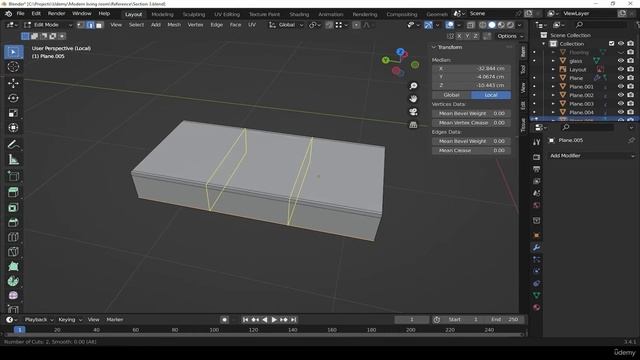Choose the Add Cube tool
Screen dimensions: 640x360
coord(13,176)
